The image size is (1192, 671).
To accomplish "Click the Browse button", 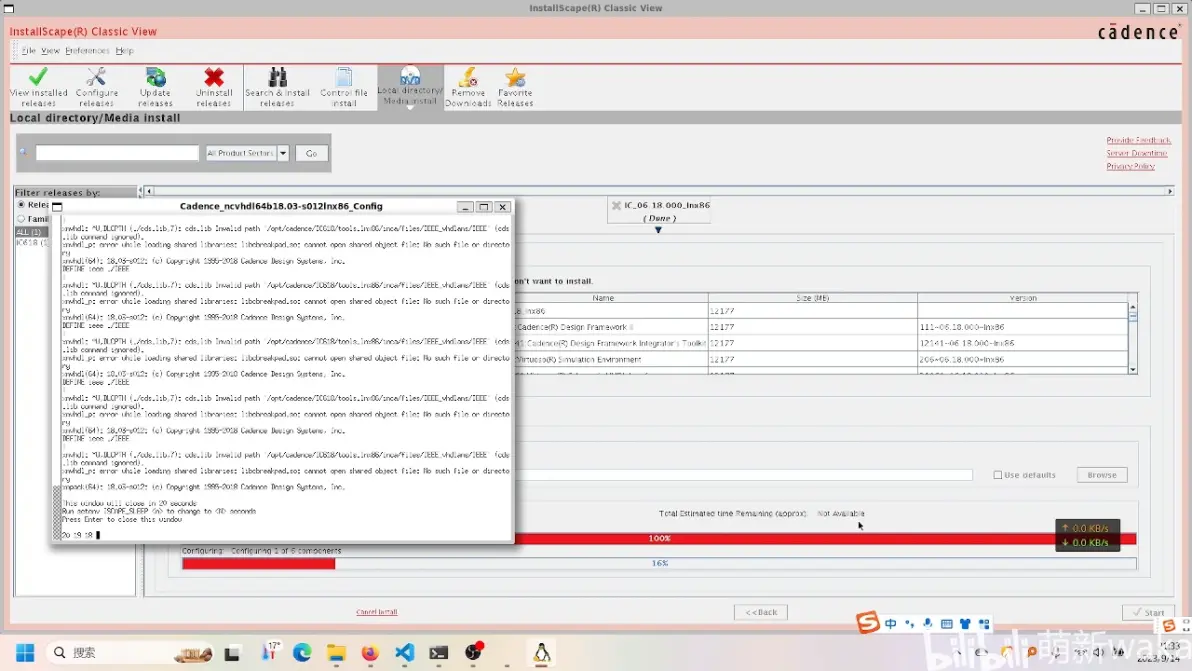I will click(x=1102, y=475).
